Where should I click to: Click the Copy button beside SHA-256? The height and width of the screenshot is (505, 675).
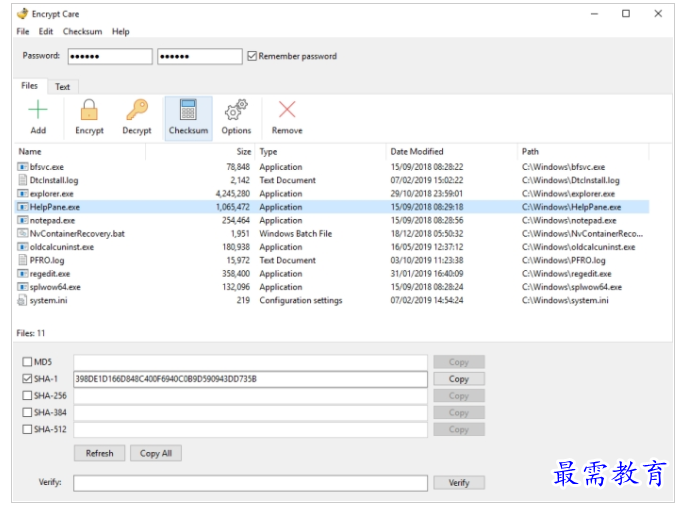point(459,396)
